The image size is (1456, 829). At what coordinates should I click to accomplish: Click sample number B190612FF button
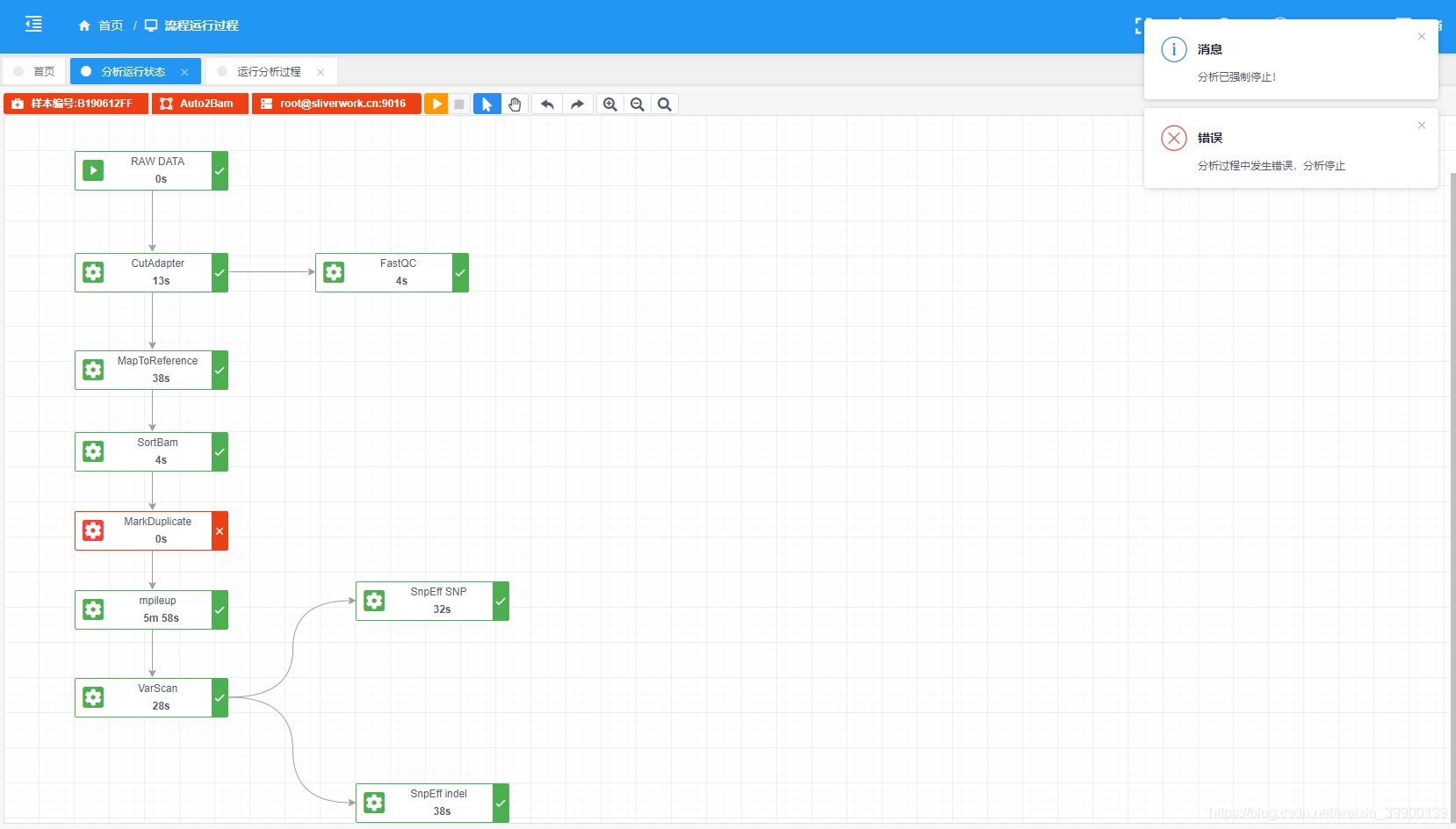click(76, 104)
